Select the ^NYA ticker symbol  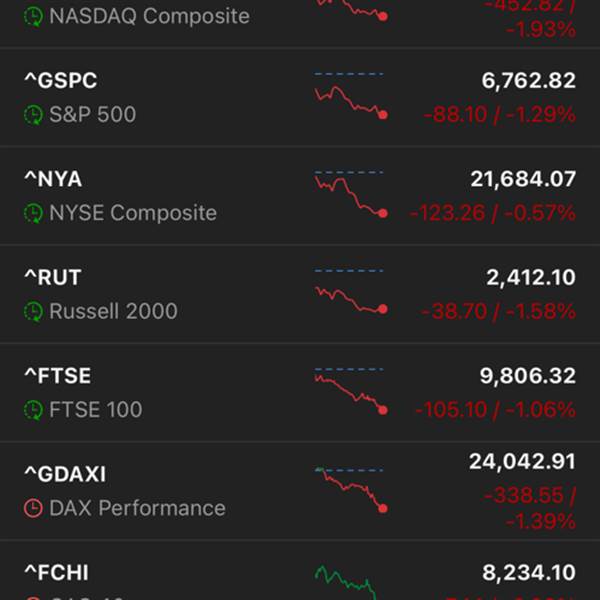pos(53,179)
